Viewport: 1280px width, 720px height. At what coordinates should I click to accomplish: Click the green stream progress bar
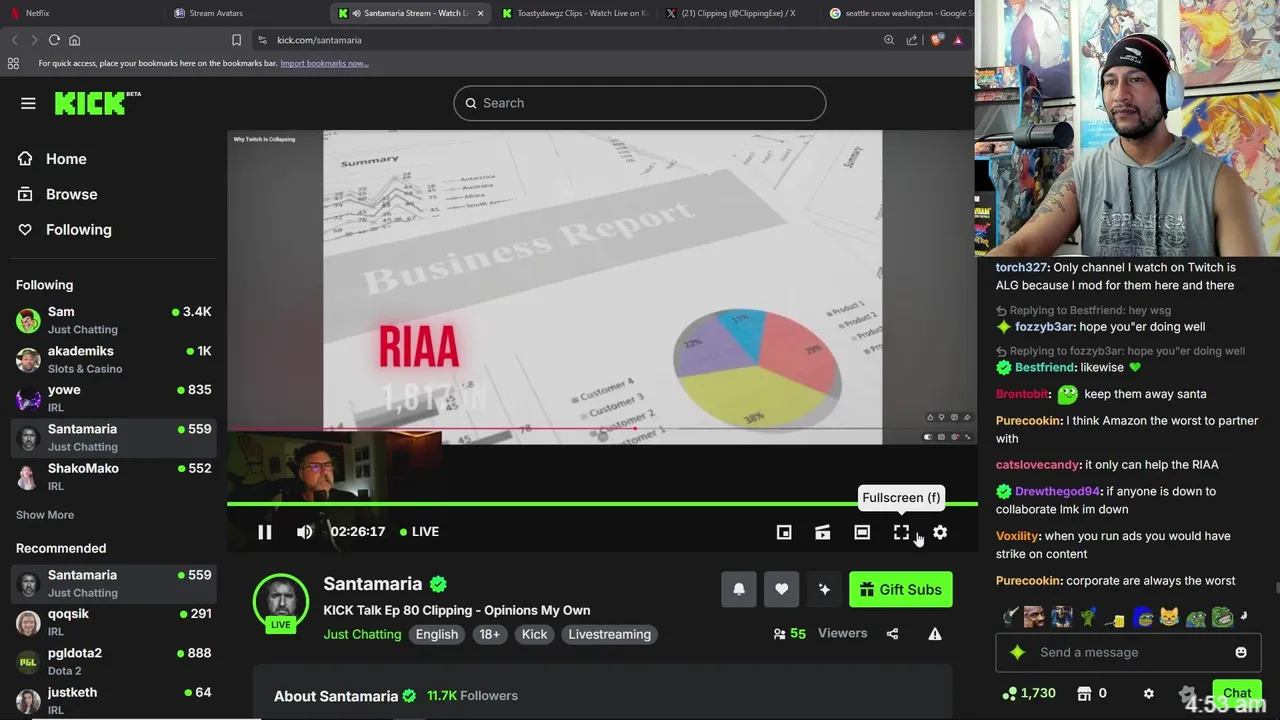coord(601,504)
